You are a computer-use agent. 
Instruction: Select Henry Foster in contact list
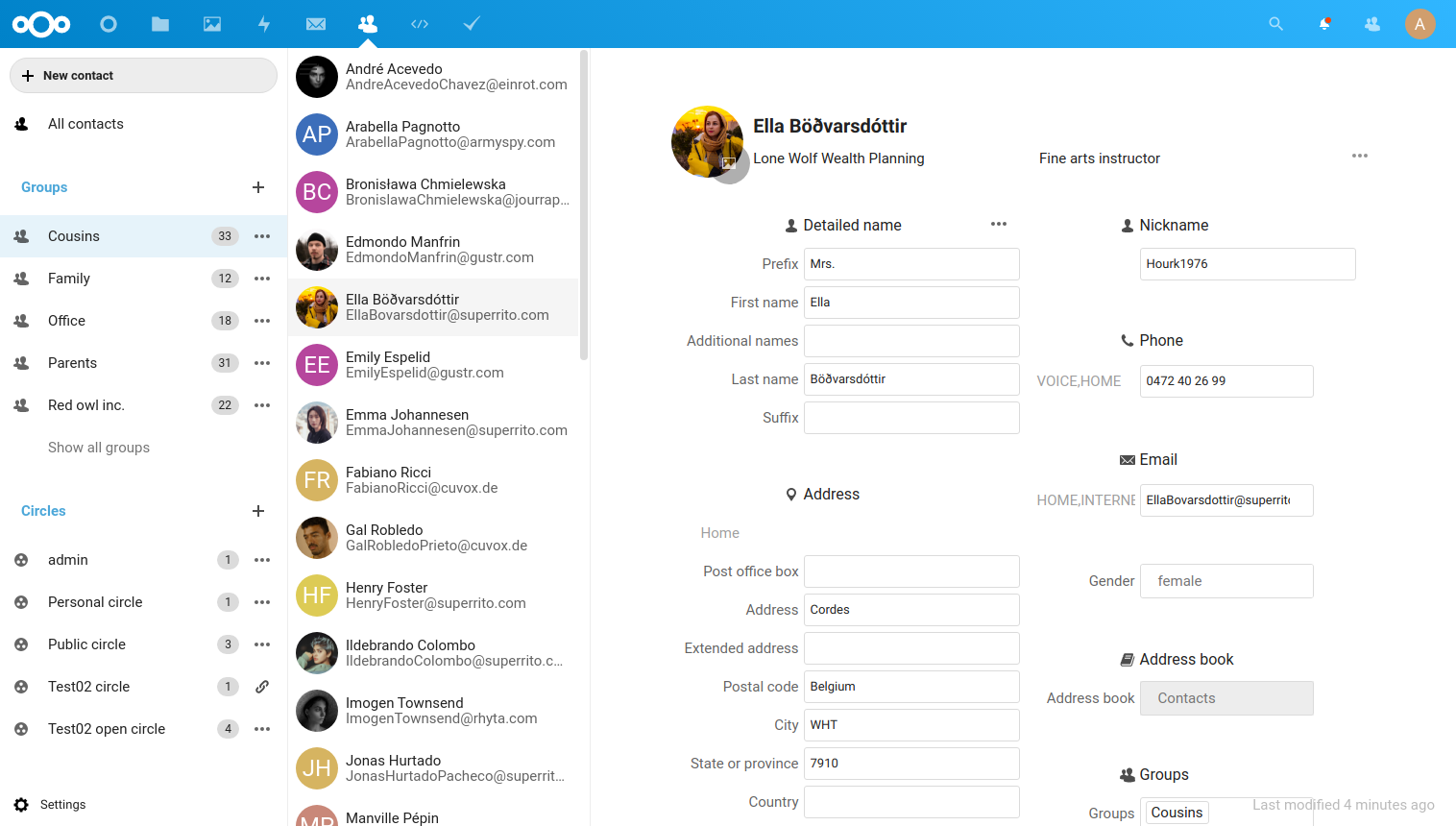point(434,595)
